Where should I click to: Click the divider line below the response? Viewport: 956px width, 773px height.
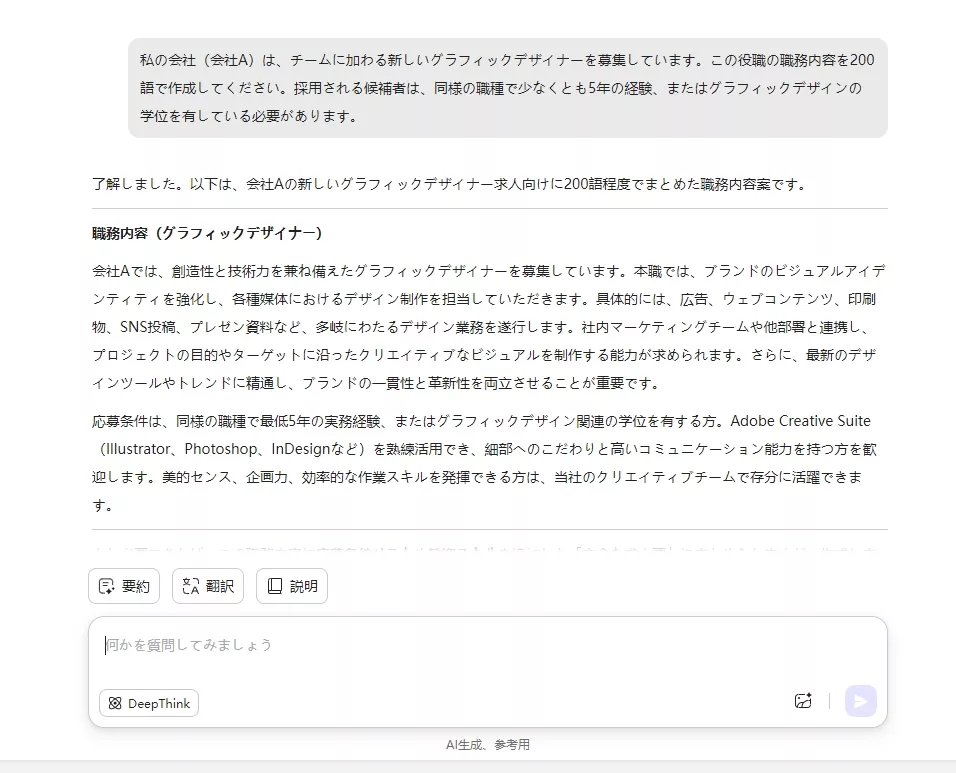487,527
